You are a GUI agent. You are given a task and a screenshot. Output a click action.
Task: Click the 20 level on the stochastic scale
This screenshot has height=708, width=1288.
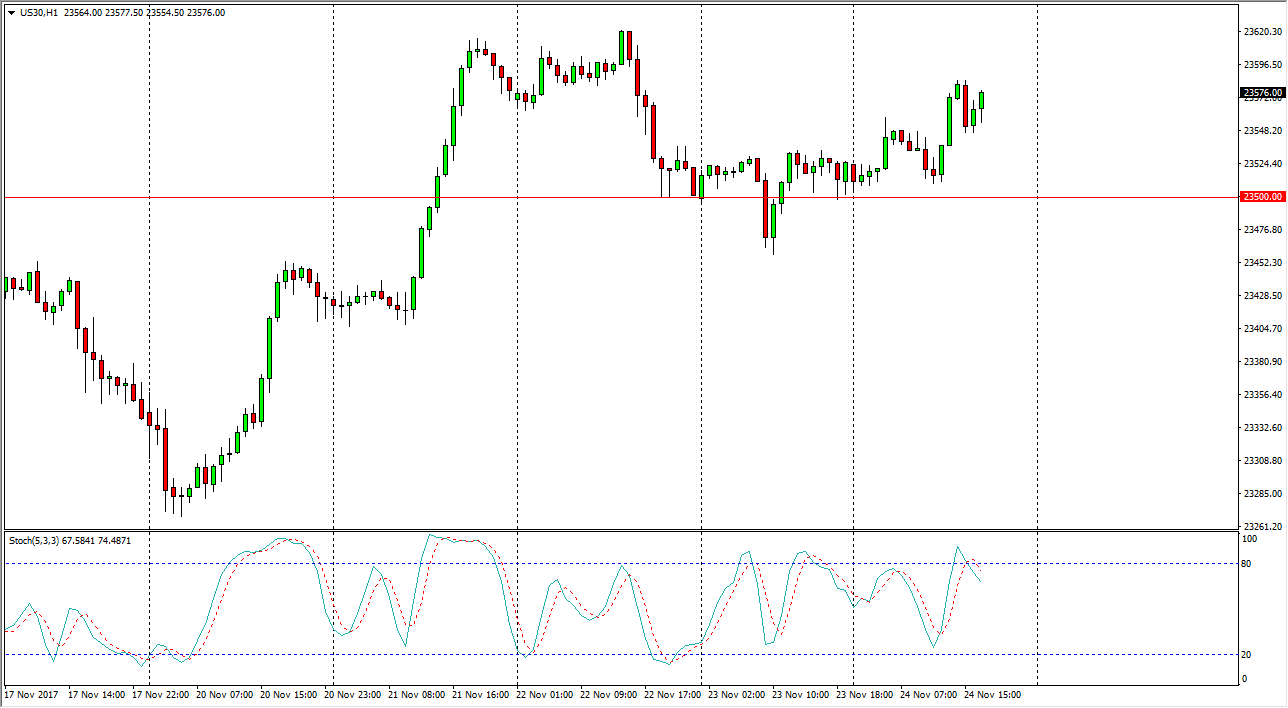coord(1247,654)
